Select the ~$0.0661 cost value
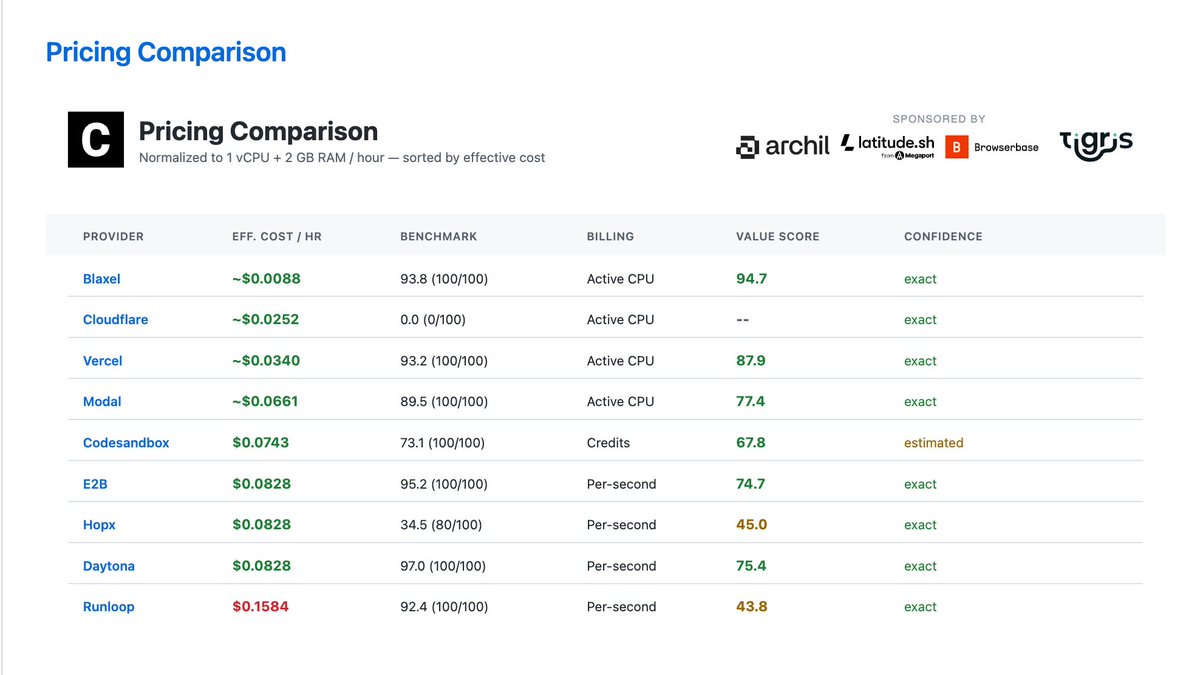1200x675 pixels. click(265, 402)
